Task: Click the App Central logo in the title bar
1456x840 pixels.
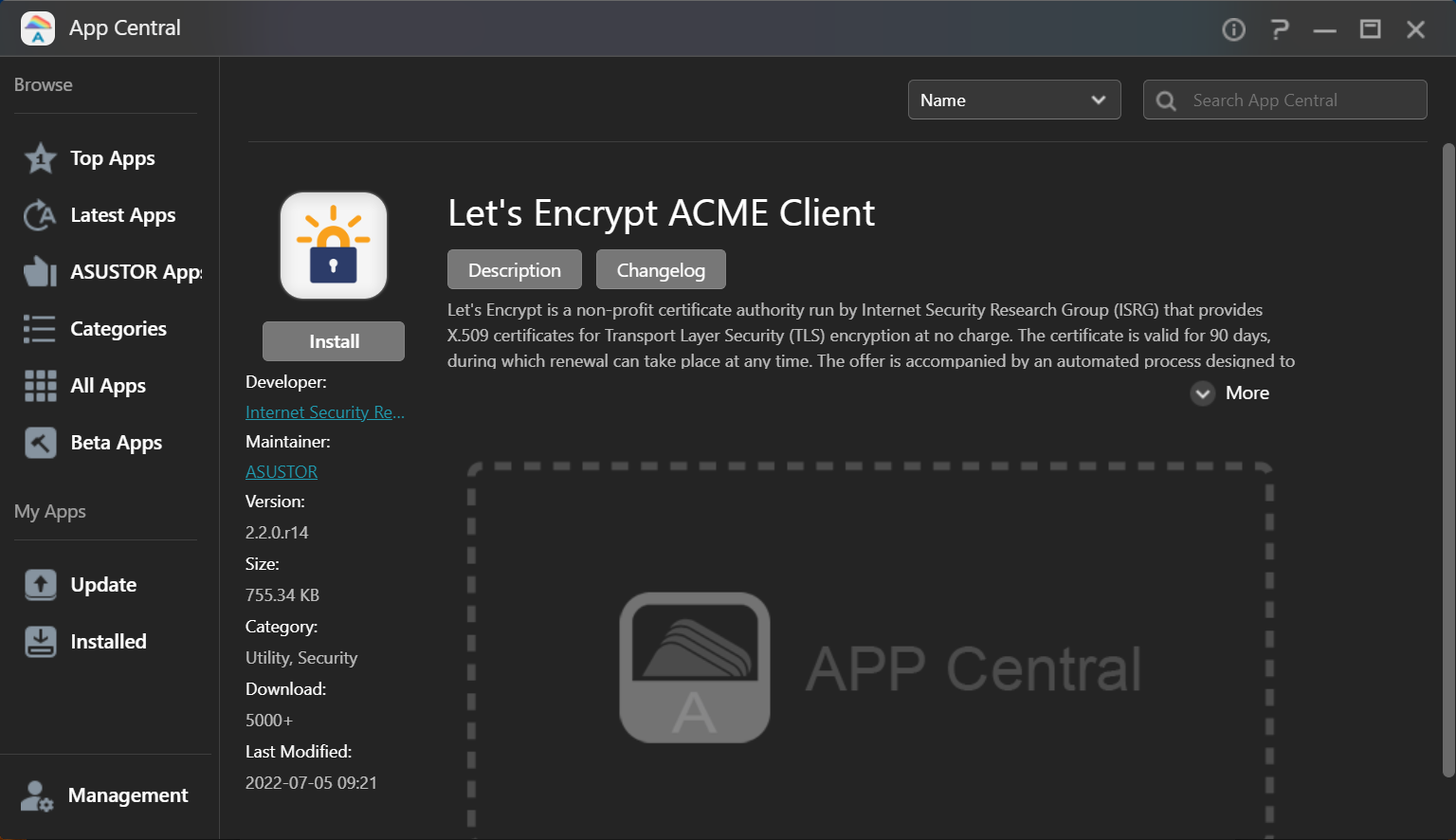Action: (x=38, y=28)
